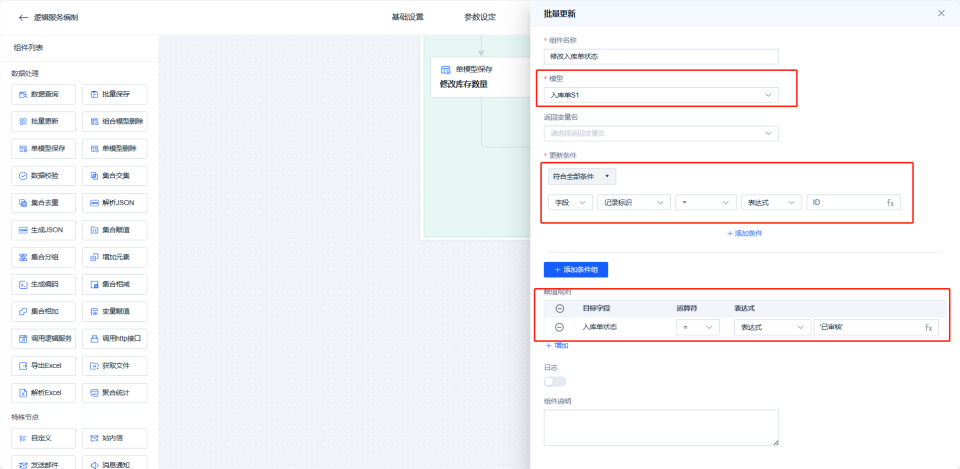Open fx editor in the ID condition field
The image size is (960, 469).
(x=891, y=202)
